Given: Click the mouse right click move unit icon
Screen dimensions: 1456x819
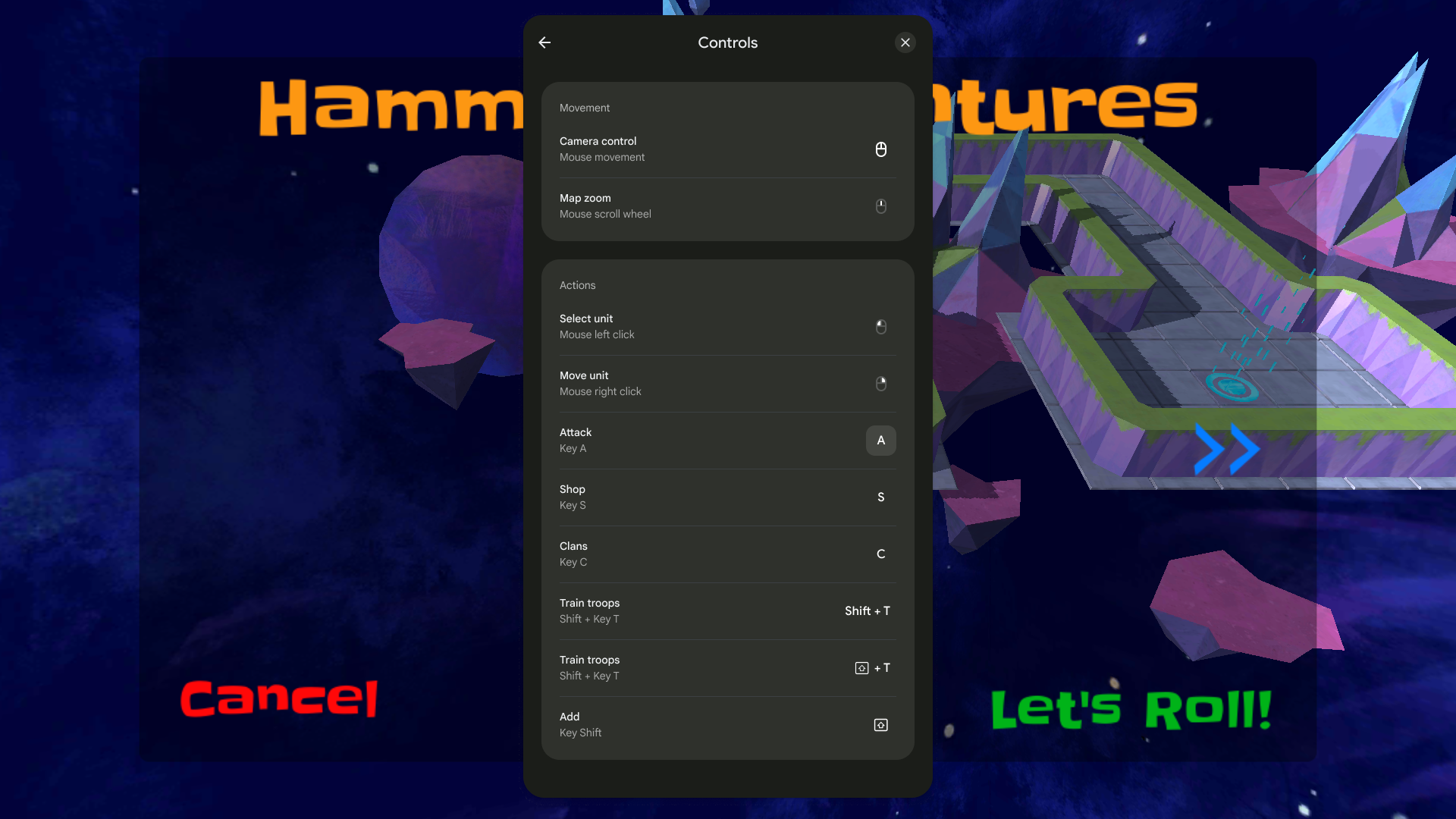Looking at the screenshot, I should 880,383.
